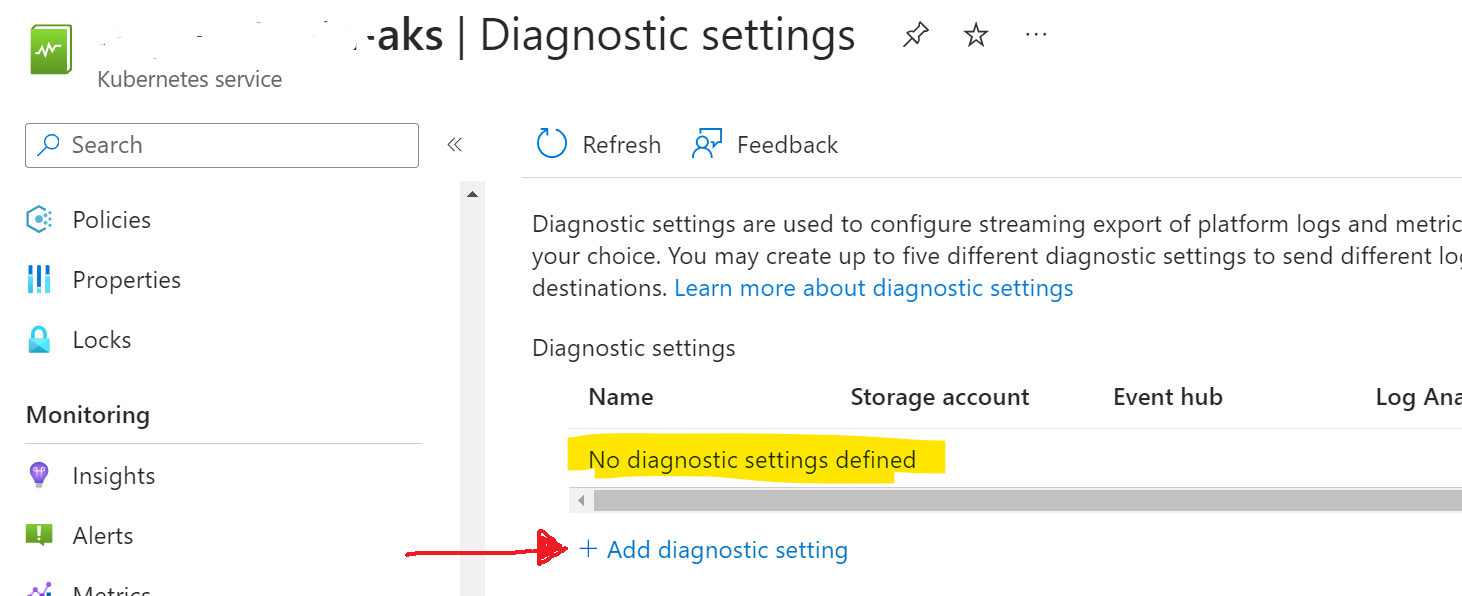Open the Feedback form icon

pos(708,143)
